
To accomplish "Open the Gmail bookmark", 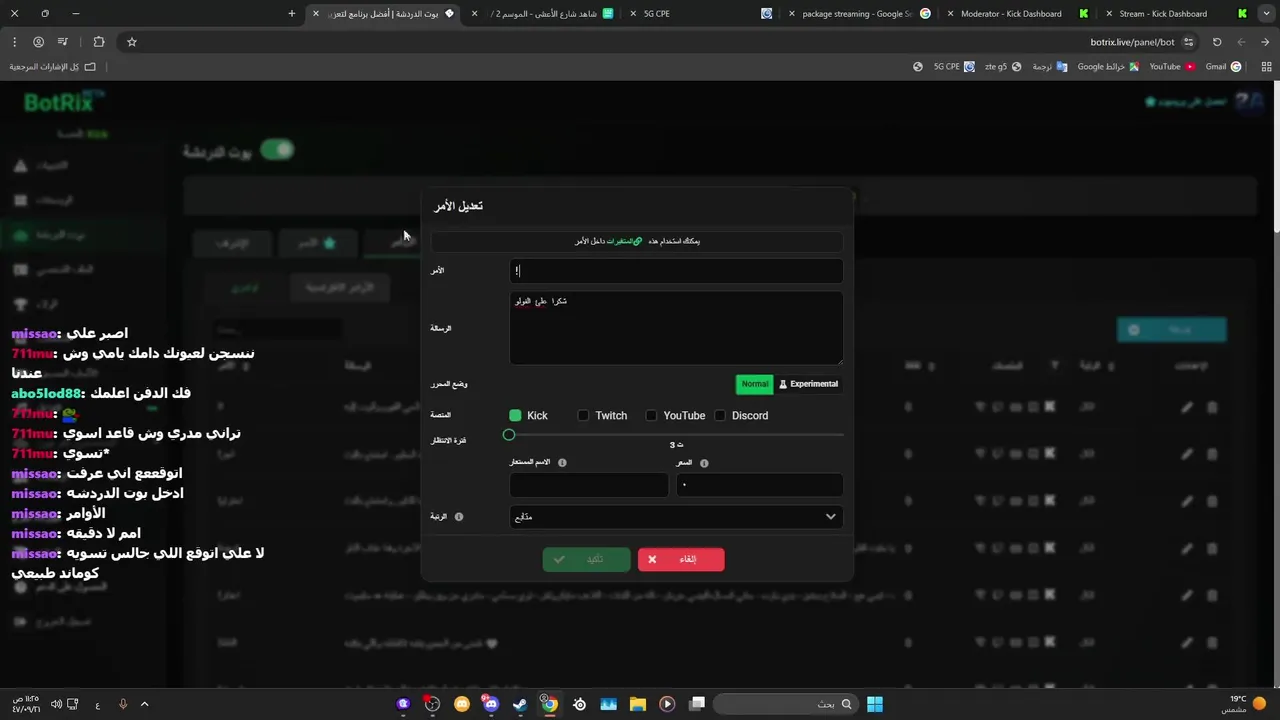I will click(1223, 67).
